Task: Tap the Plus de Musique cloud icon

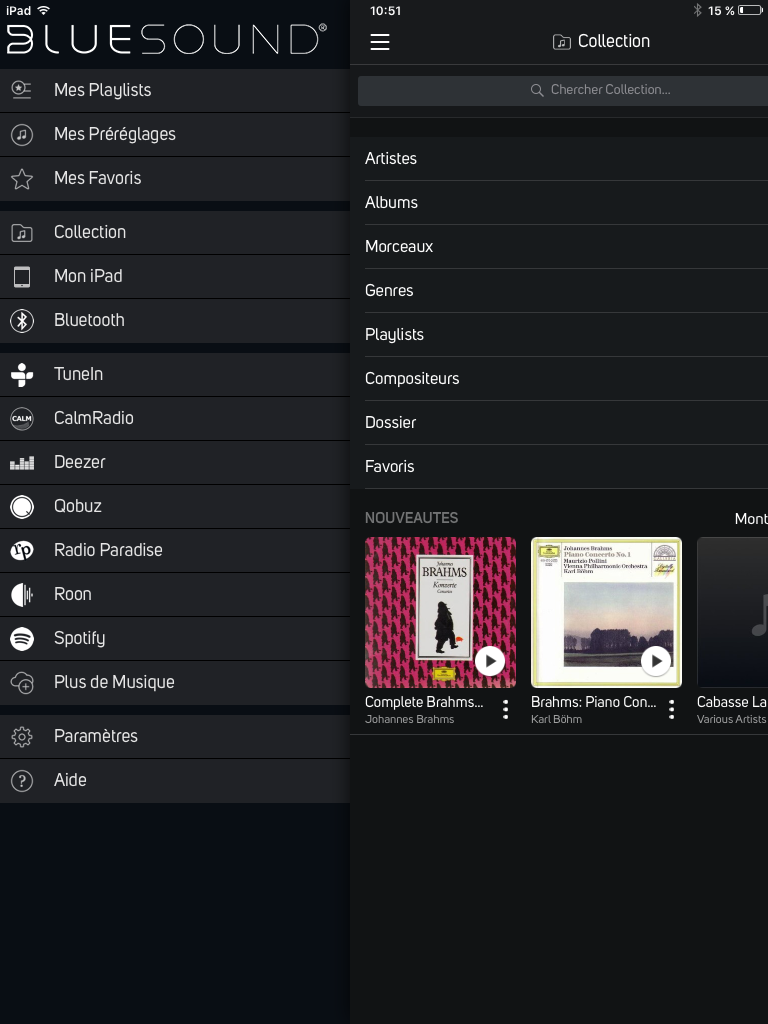Action: point(22,682)
